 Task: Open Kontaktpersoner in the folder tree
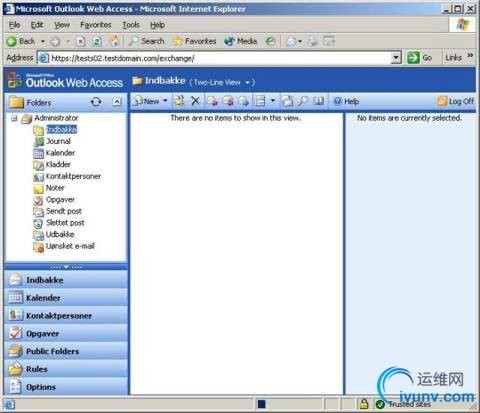[x=73, y=176]
